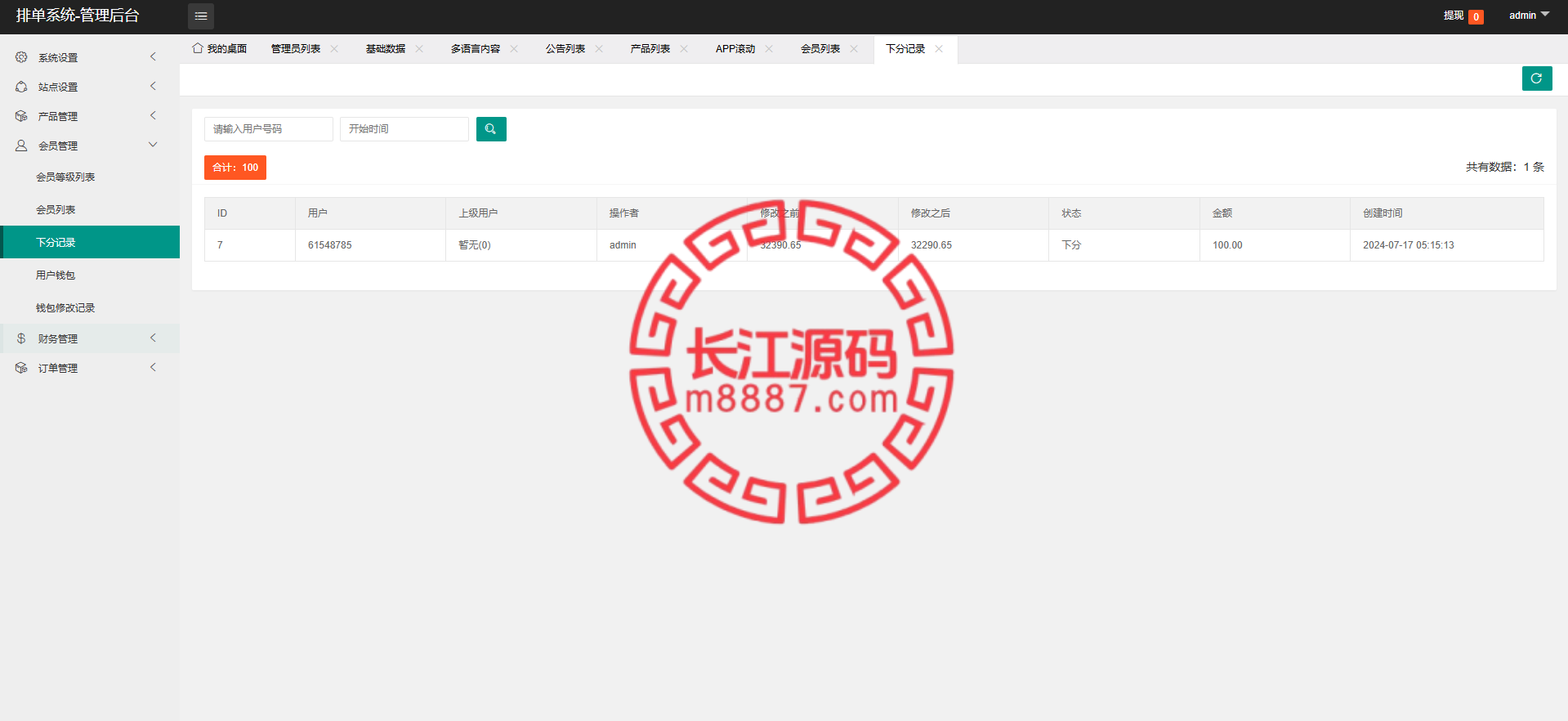Viewport: 1568px width, 721px height.
Task: Click the 金额 column header
Action: coord(1275,213)
